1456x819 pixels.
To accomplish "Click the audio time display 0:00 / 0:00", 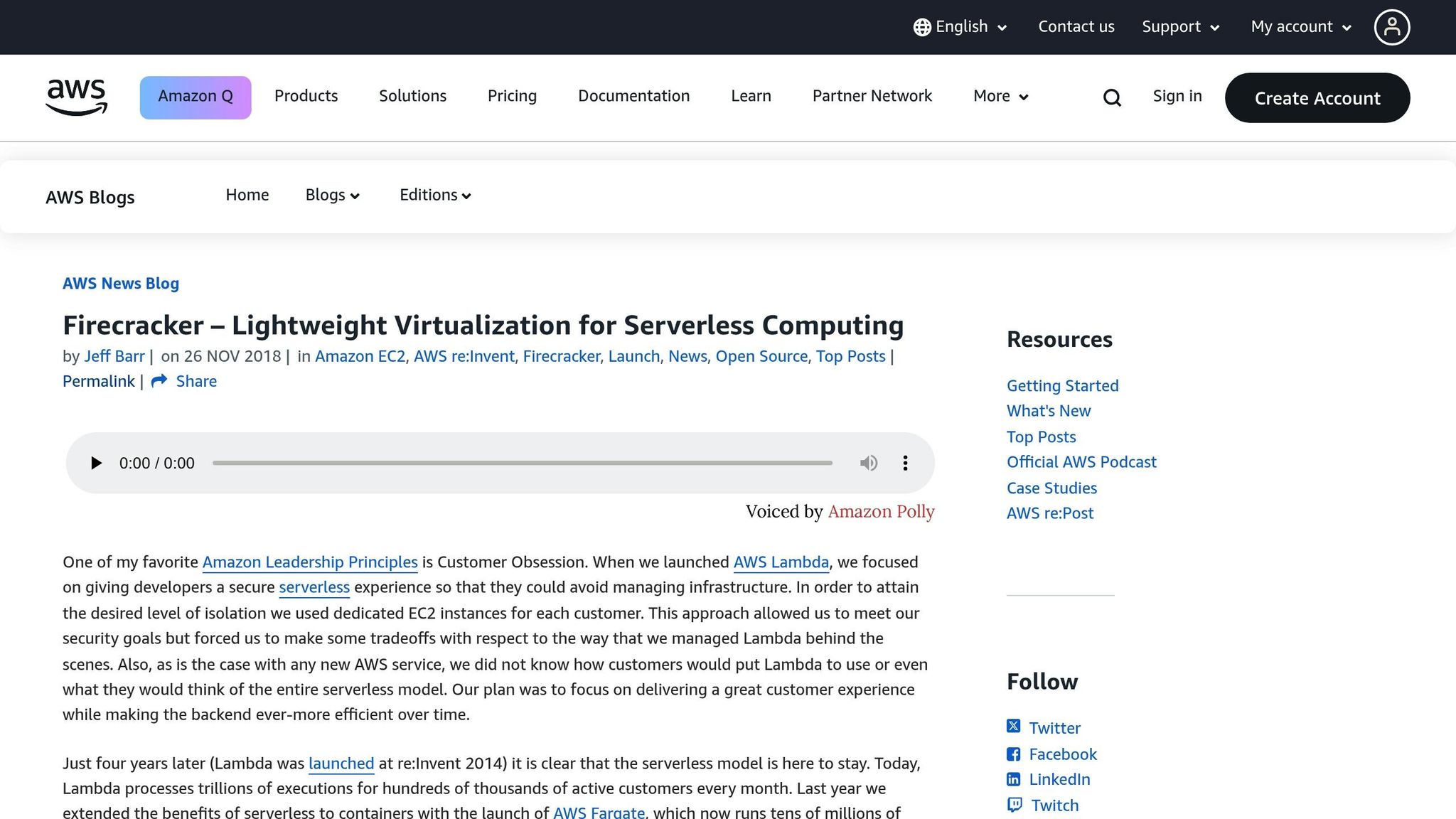I will 156,464.
